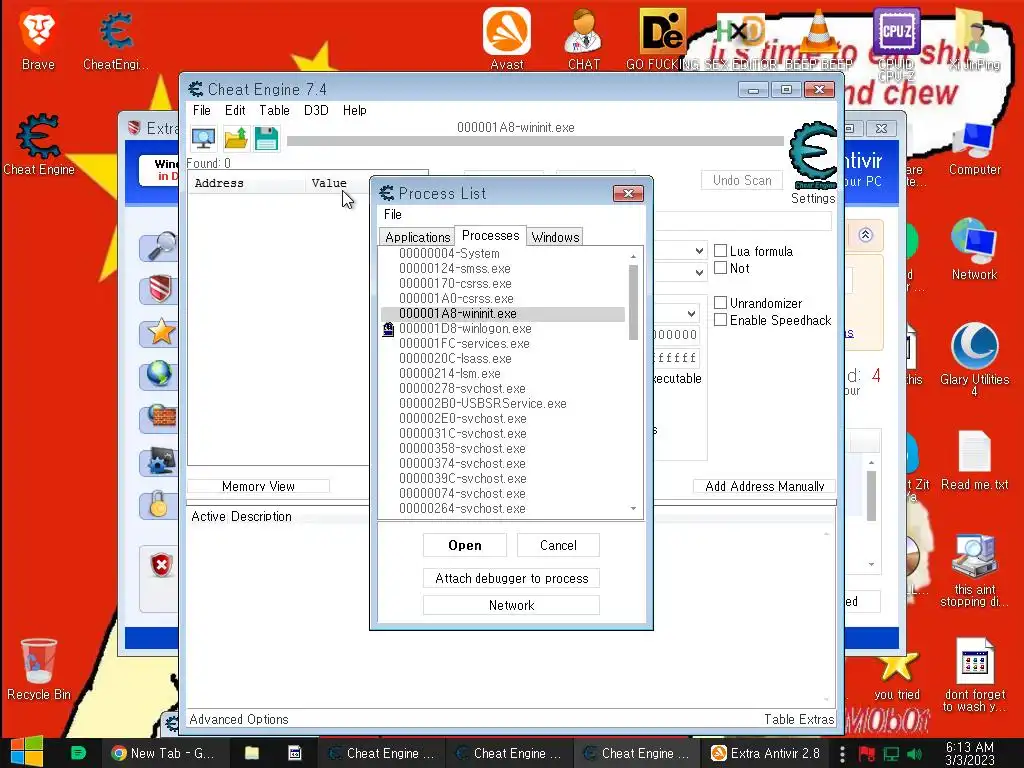Collapse the Extra Antivir chevron panel
This screenshot has height=768, width=1024.
[x=865, y=235]
